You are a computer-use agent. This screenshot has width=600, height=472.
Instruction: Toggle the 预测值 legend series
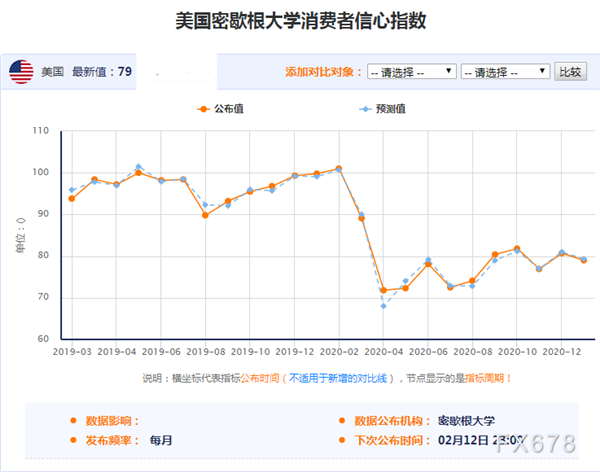pyautogui.click(x=382, y=109)
